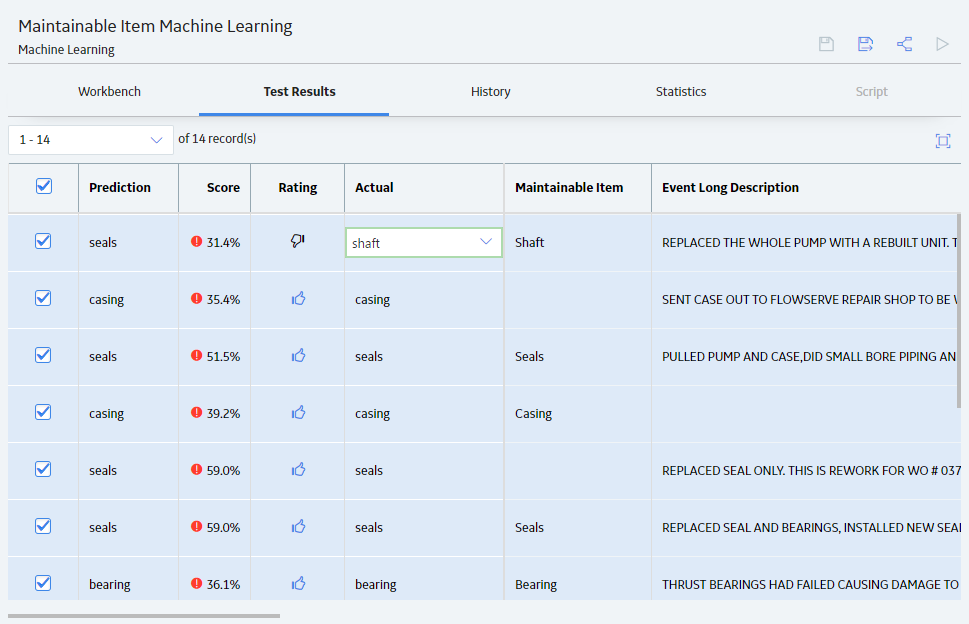Viewport: 969px width, 624px height.
Task: Toggle the select-all checkbox in table header
Action: coord(44,186)
